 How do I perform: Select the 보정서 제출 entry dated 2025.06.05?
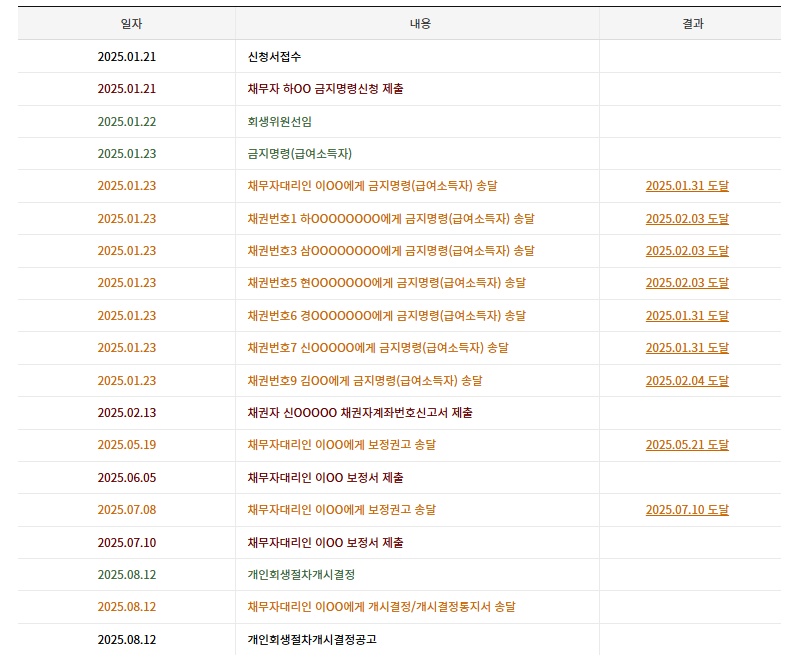coord(325,477)
